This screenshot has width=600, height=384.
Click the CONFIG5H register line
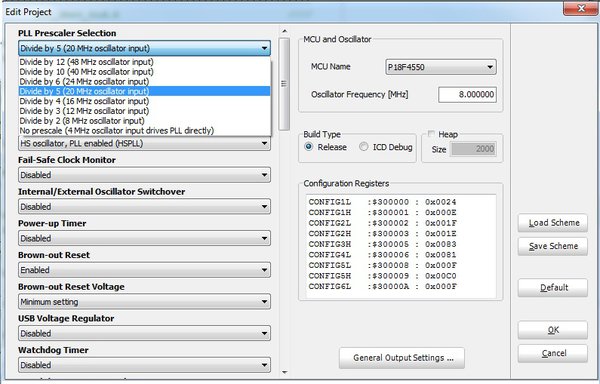click(382, 276)
